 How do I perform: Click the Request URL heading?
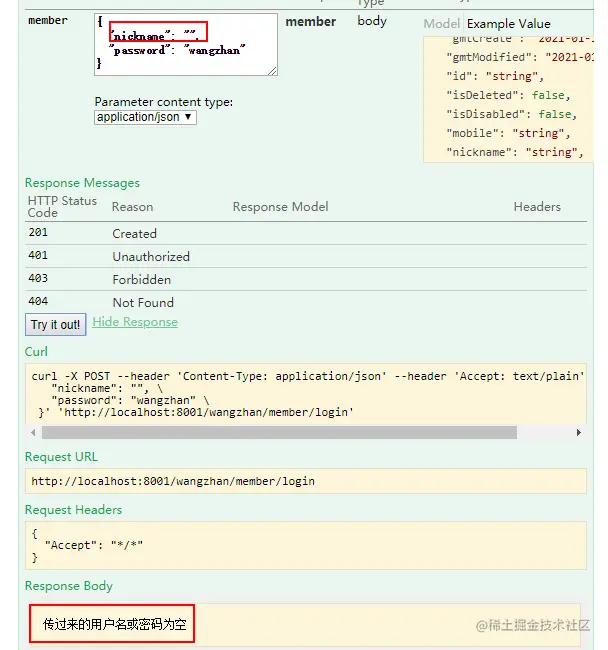pos(61,456)
